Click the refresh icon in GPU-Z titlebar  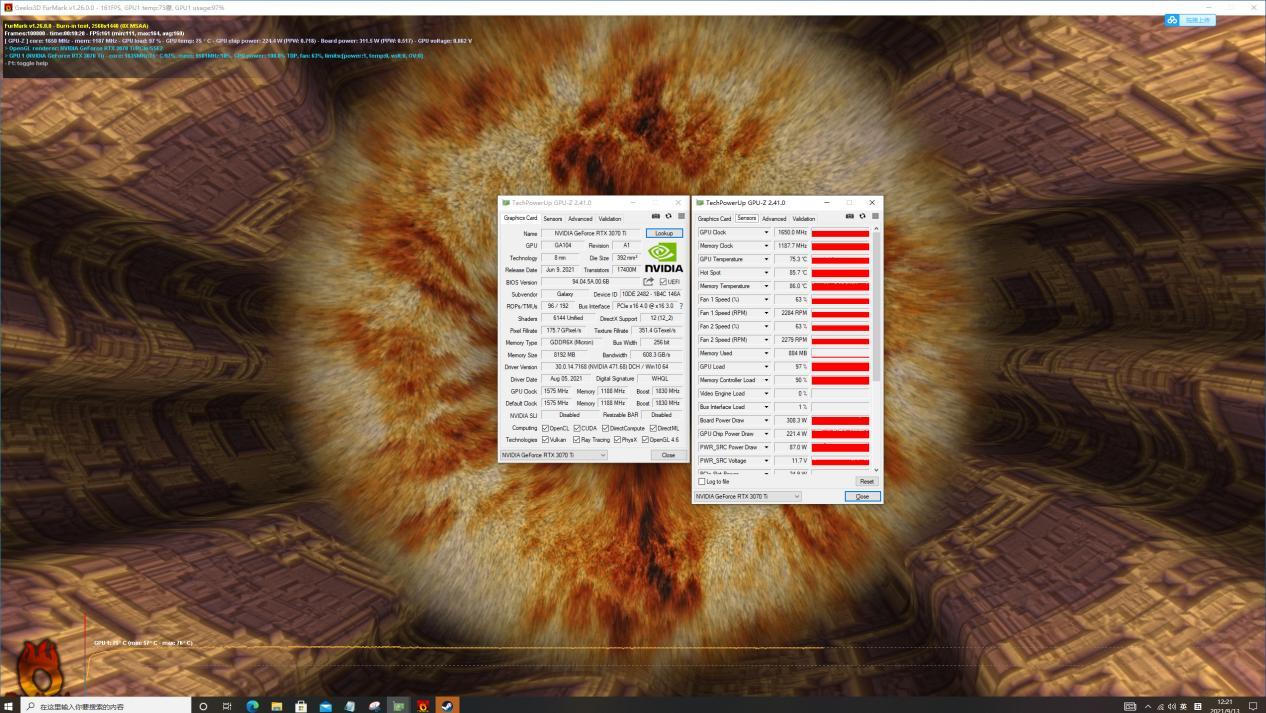[x=668, y=216]
